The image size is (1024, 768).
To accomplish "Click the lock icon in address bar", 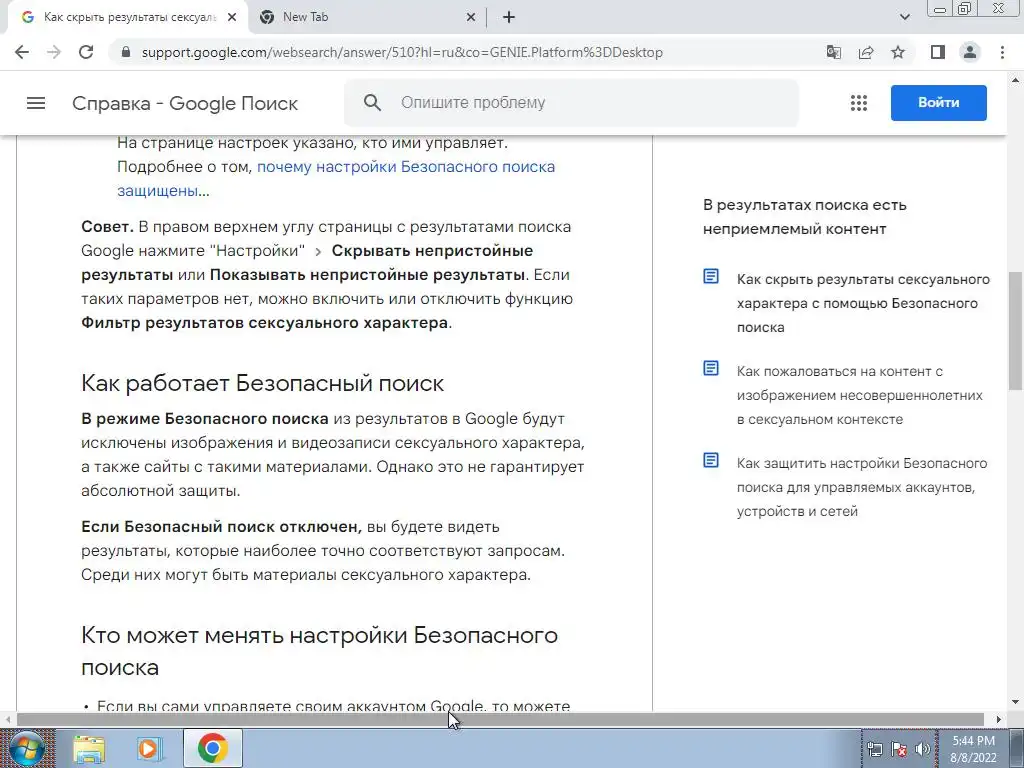I will point(127,52).
